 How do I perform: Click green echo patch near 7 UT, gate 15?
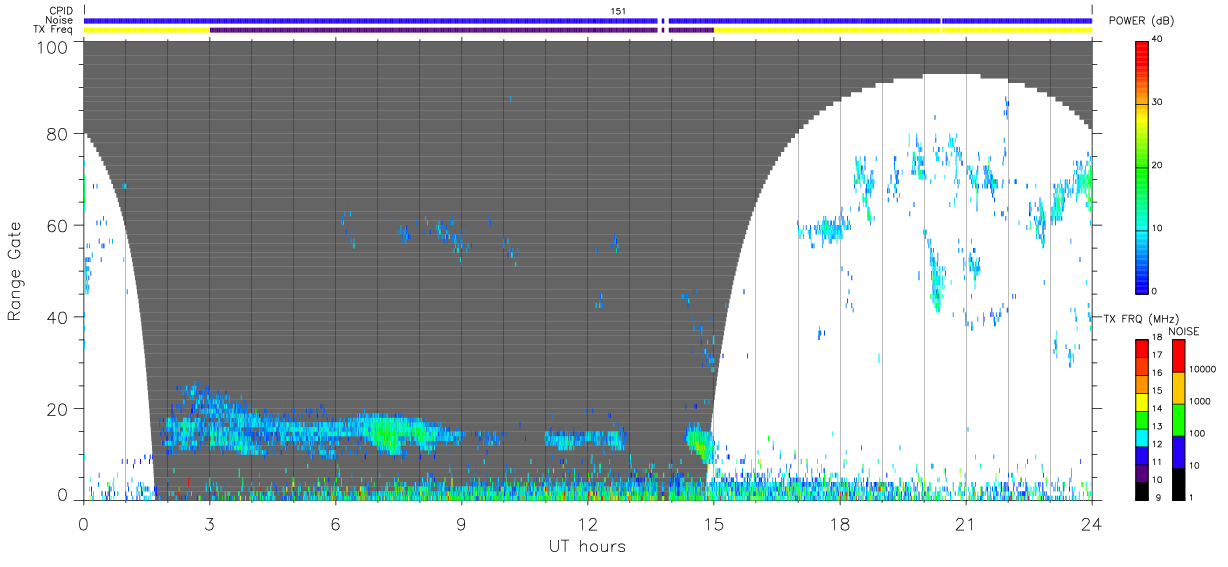tap(385, 432)
